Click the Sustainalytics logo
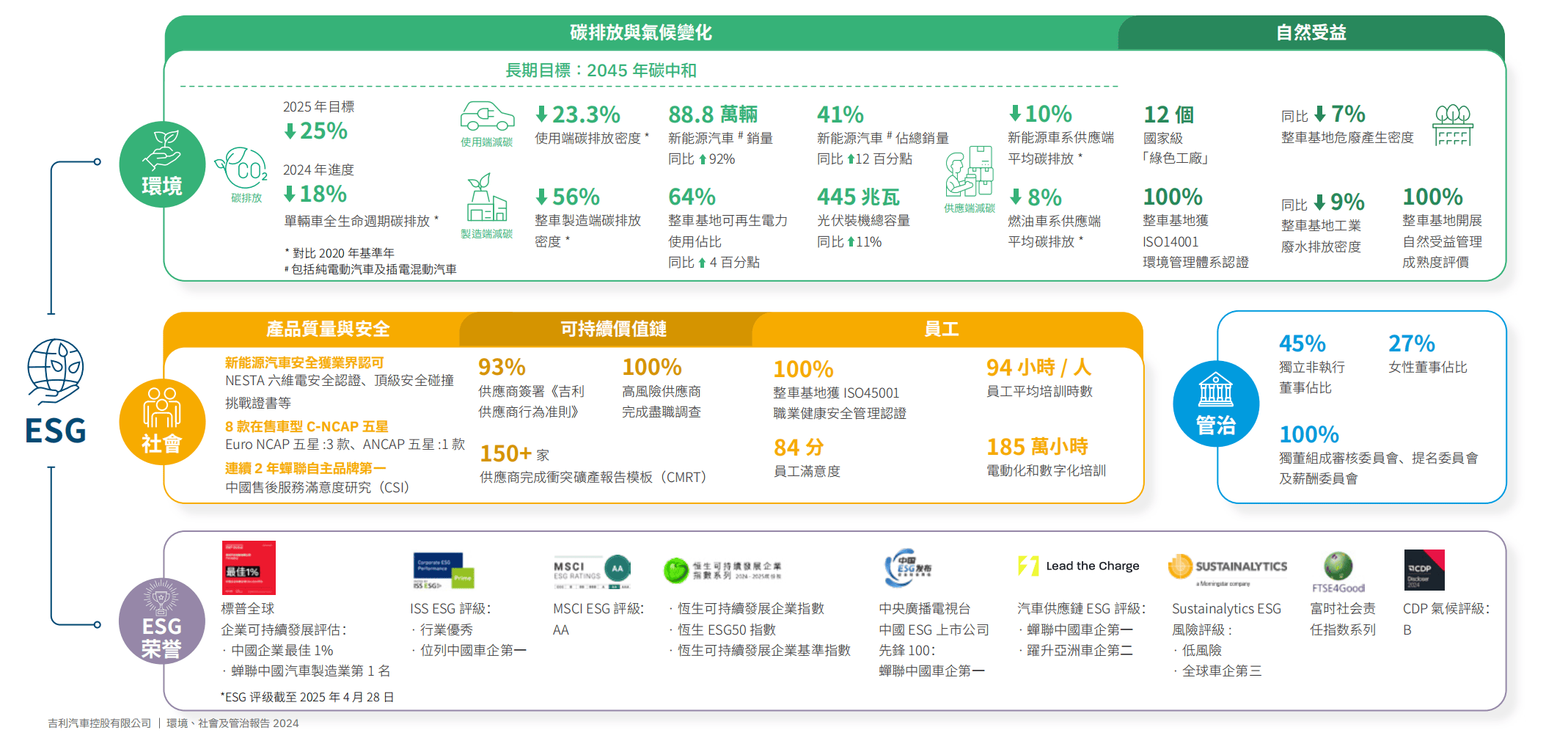The height and width of the screenshot is (741, 1568). 1227,569
